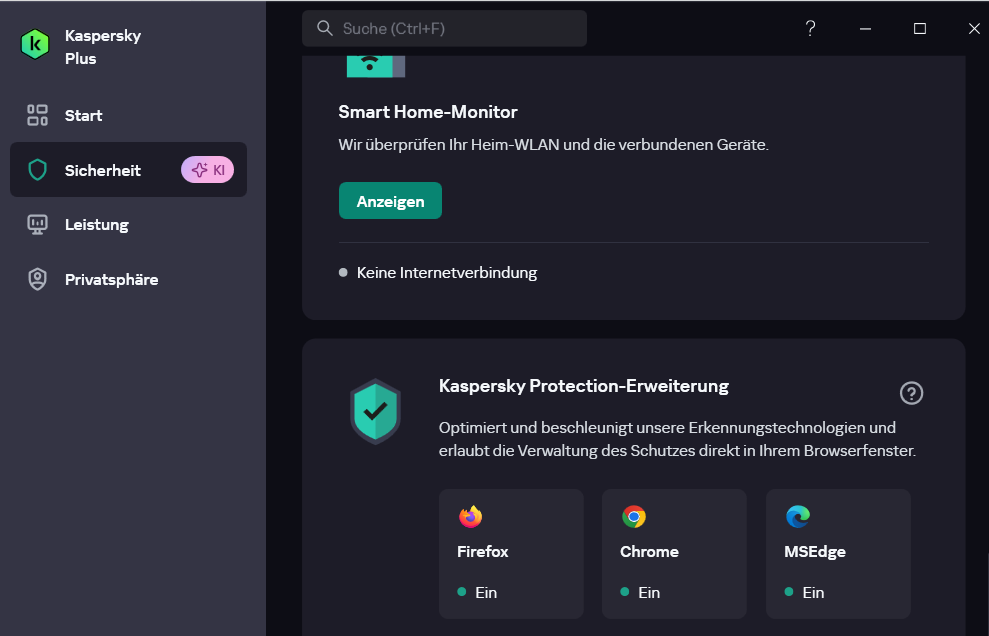Switch to the Leistung section
The height and width of the screenshot is (636, 989).
click(x=97, y=224)
